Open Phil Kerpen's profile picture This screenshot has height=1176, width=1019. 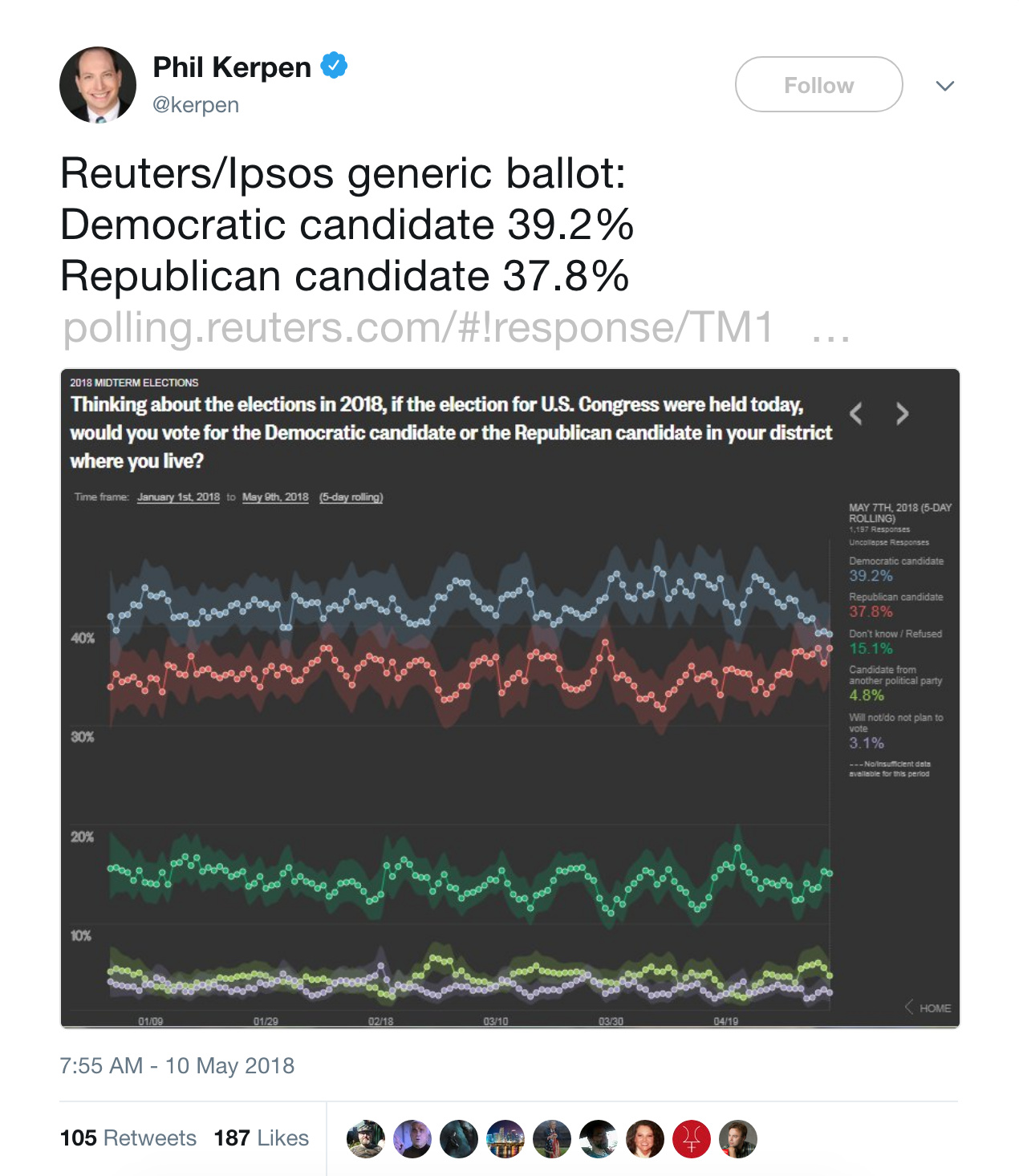98,85
